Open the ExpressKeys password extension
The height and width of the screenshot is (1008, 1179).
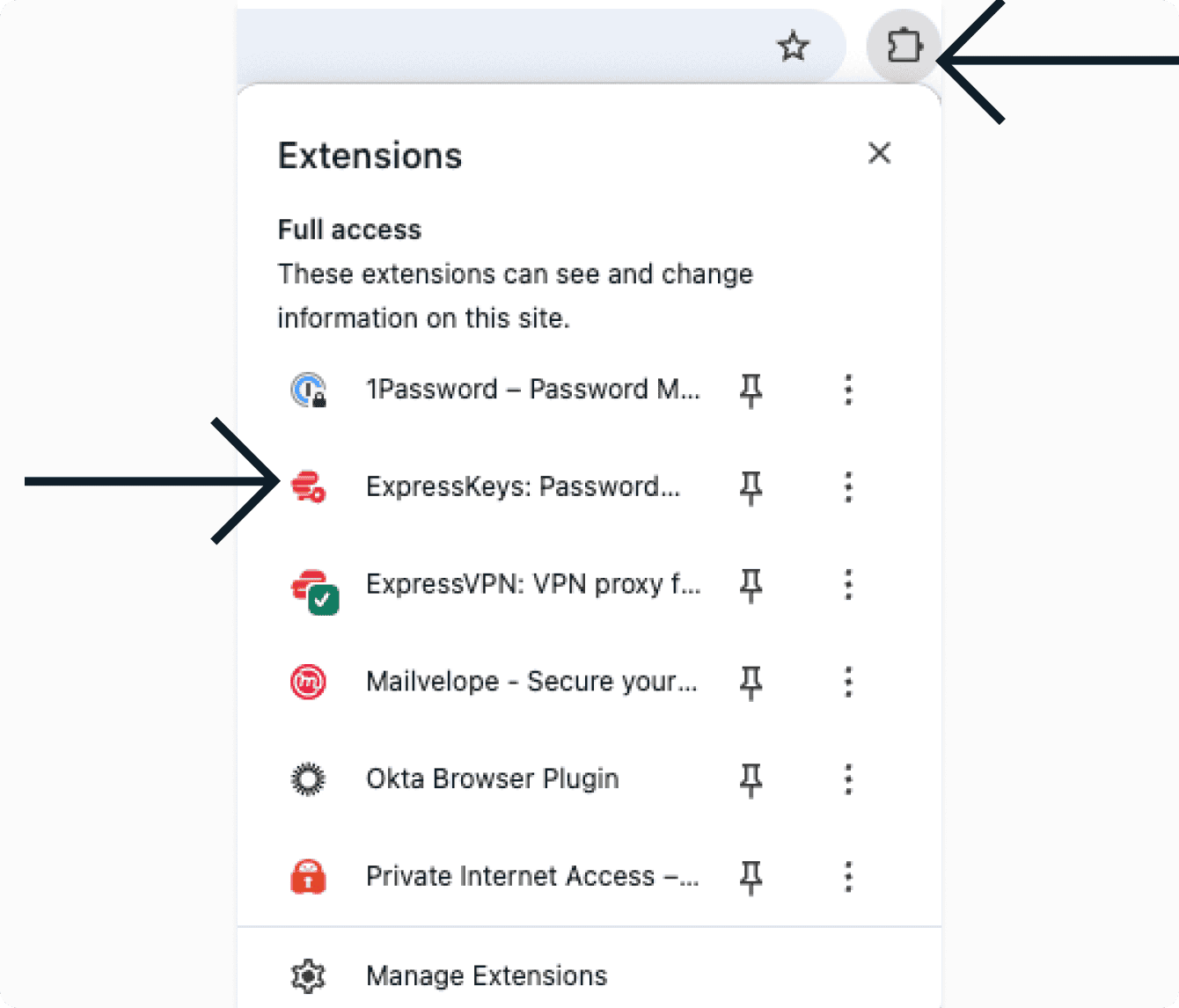[x=523, y=486]
